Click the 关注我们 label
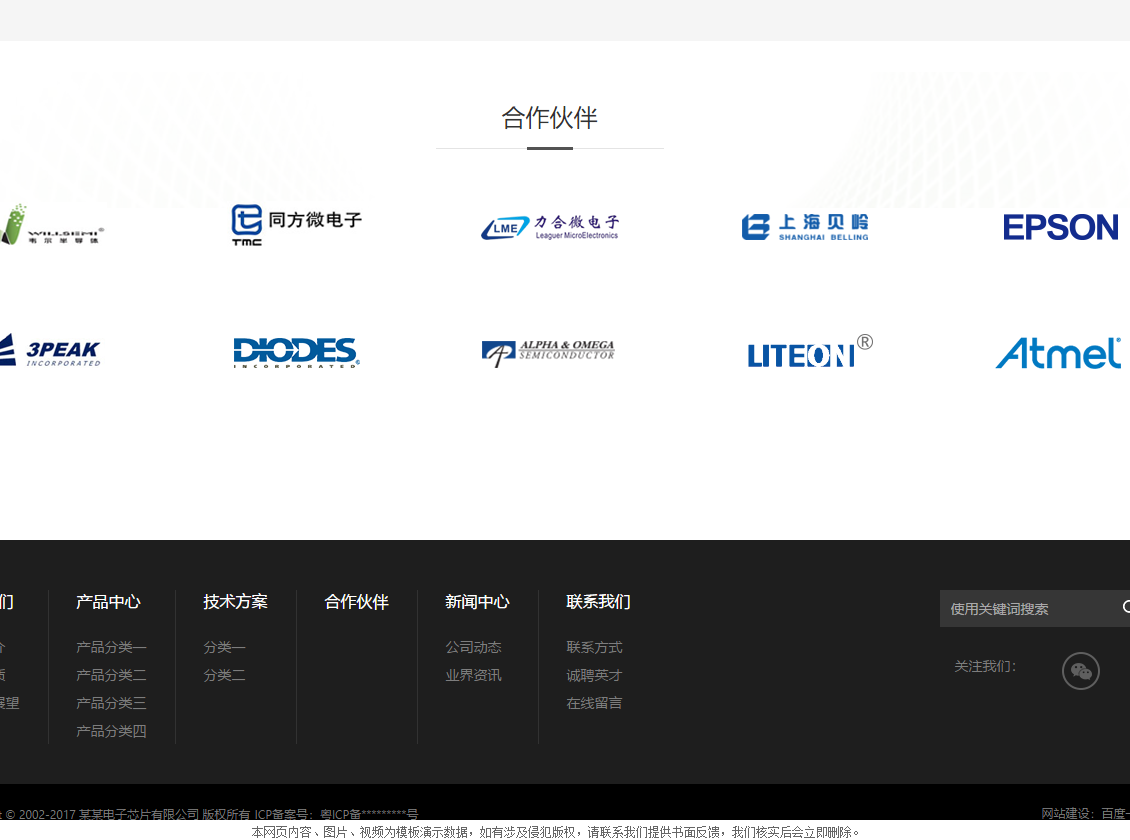 (x=984, y=666)
